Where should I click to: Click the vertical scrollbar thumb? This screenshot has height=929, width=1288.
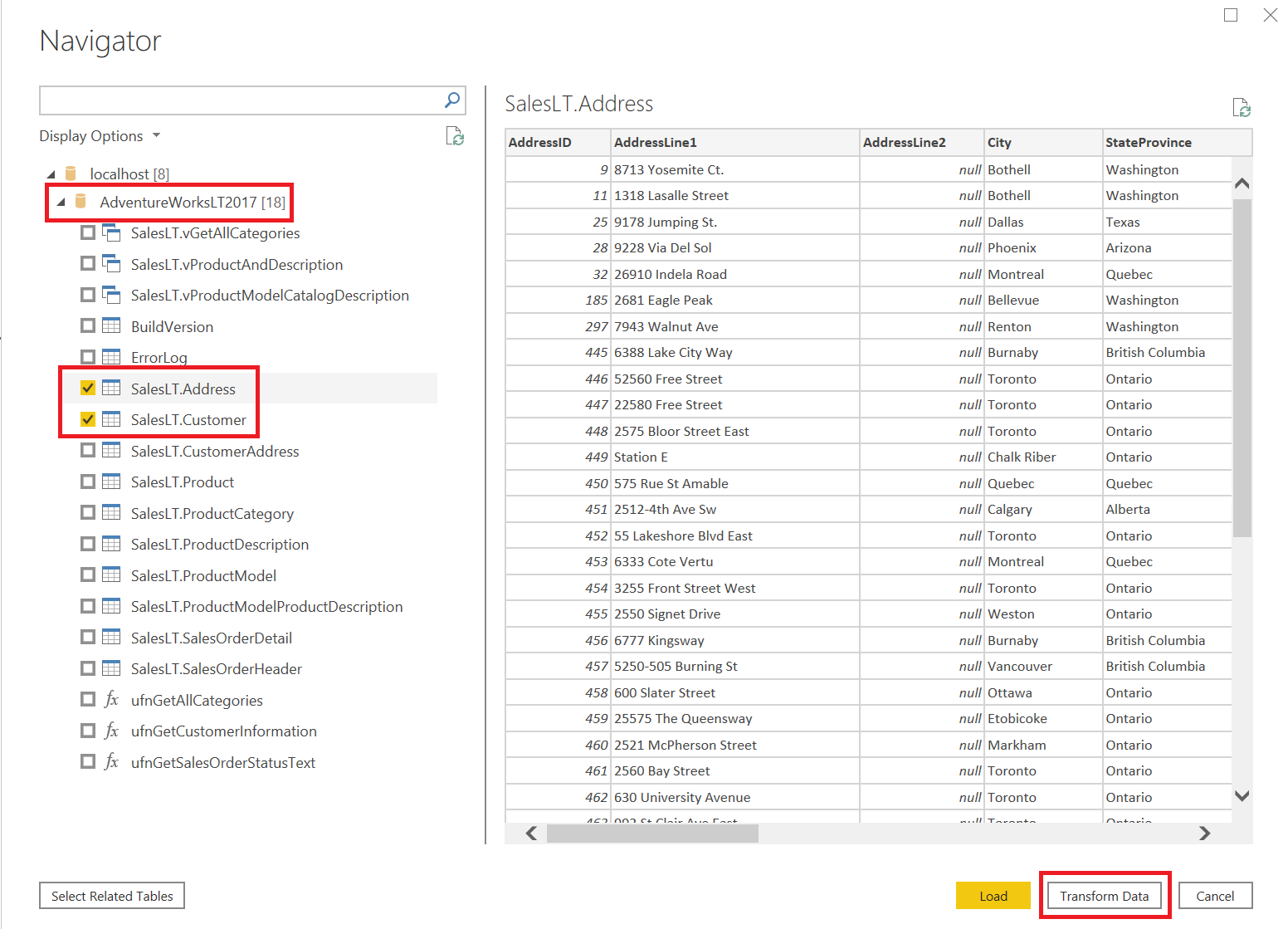(x=1242, y=368)
